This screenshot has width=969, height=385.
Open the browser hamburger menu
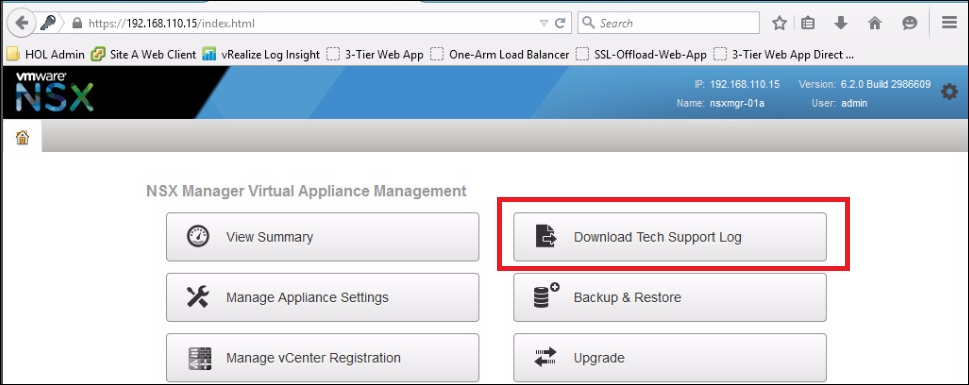point(949,23)
